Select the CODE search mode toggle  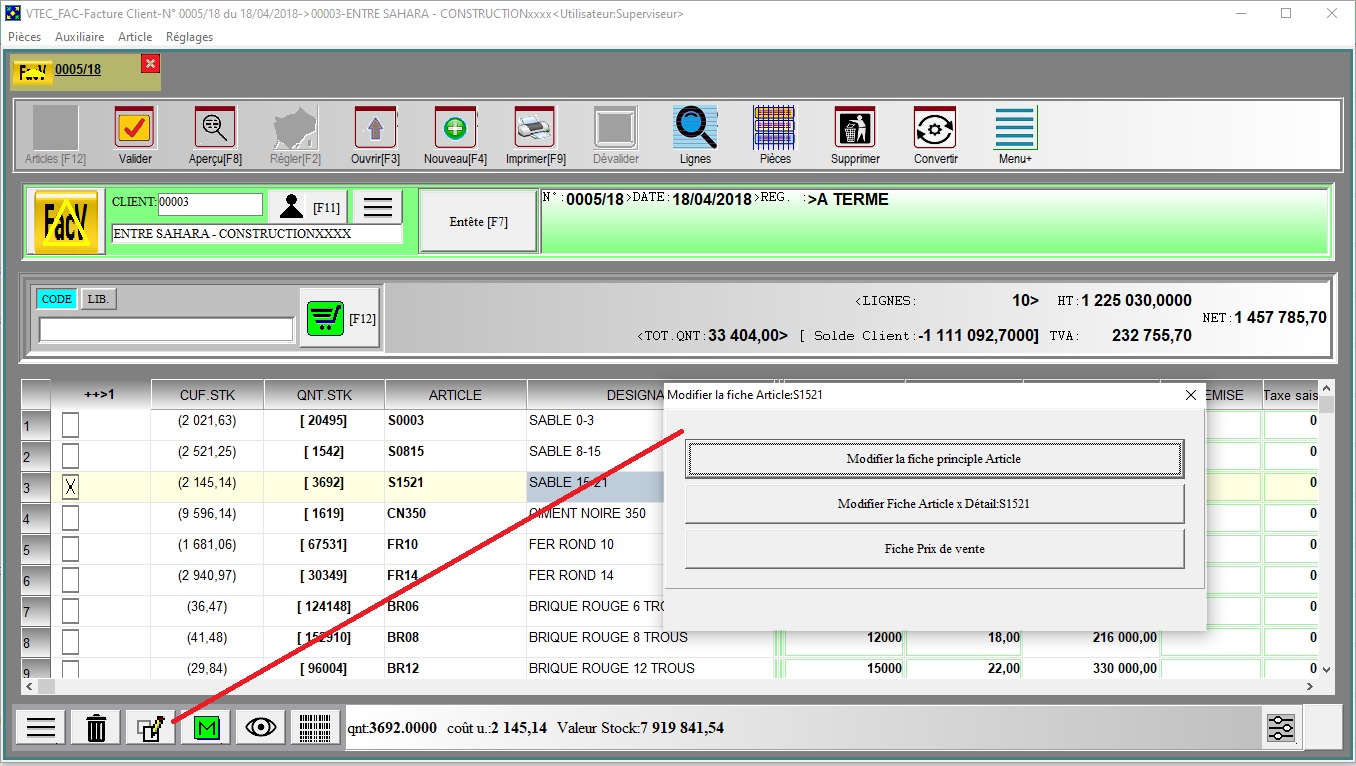(56, 299)
